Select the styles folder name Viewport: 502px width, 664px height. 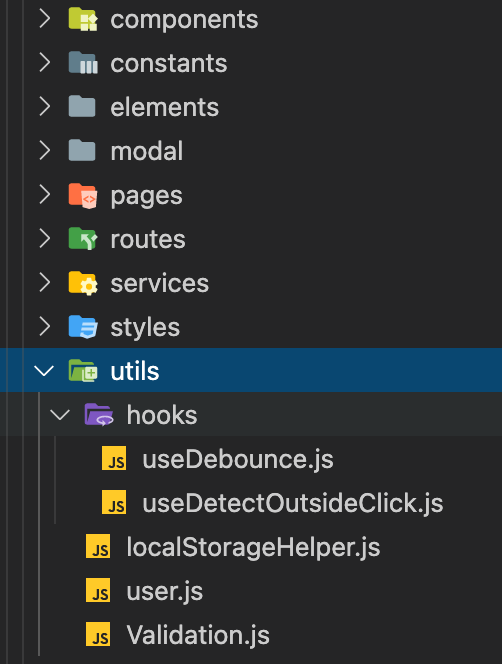coord(145,328)
